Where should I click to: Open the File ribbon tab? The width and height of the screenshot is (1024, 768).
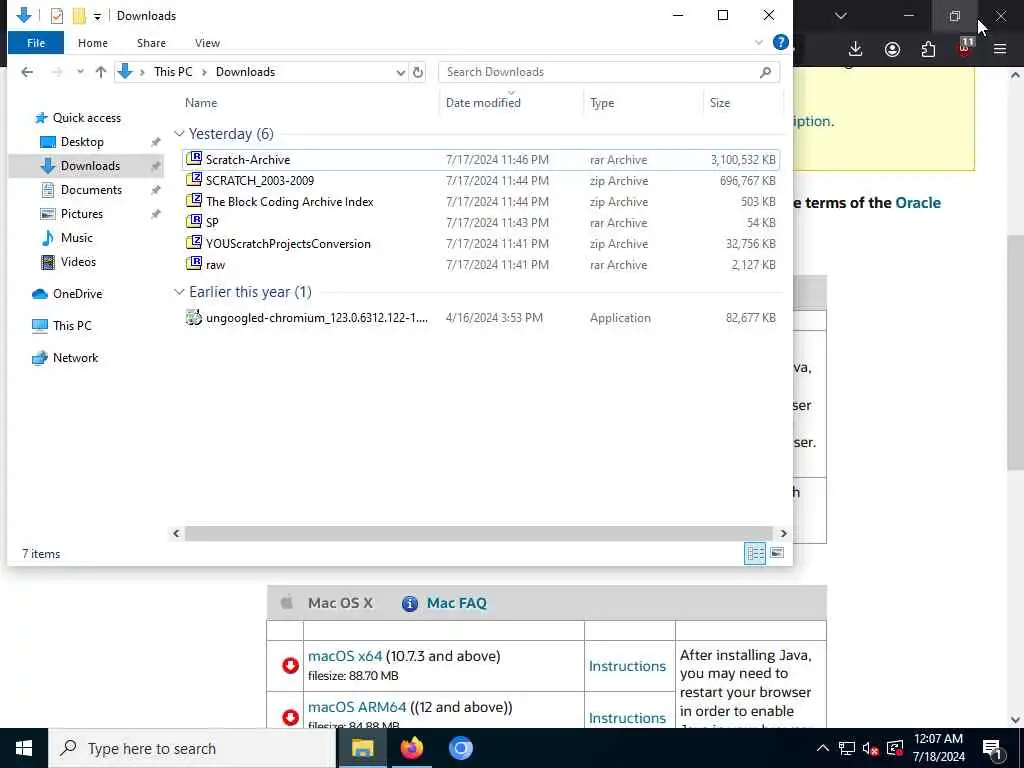point(36,43)
